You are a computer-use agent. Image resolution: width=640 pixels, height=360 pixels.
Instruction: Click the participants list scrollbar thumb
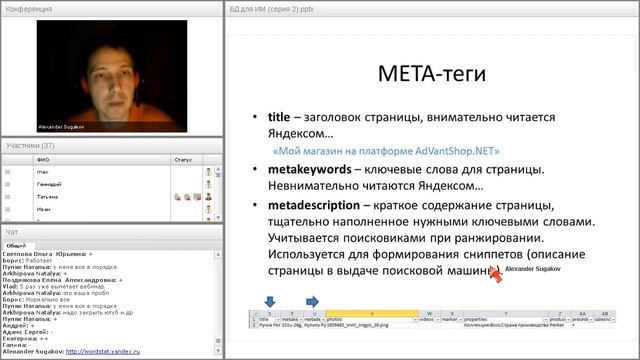218,175
